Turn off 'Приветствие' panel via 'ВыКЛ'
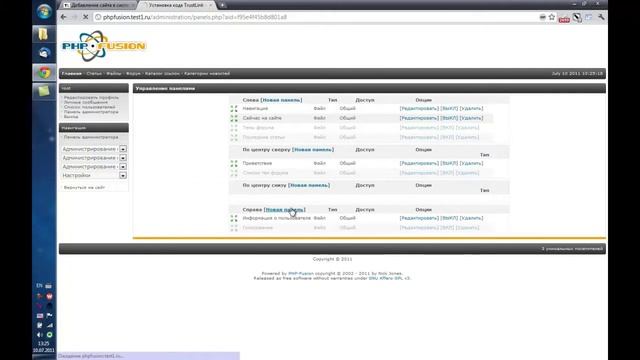This screenshot has width=640, height=360. (x=449, y=163)
